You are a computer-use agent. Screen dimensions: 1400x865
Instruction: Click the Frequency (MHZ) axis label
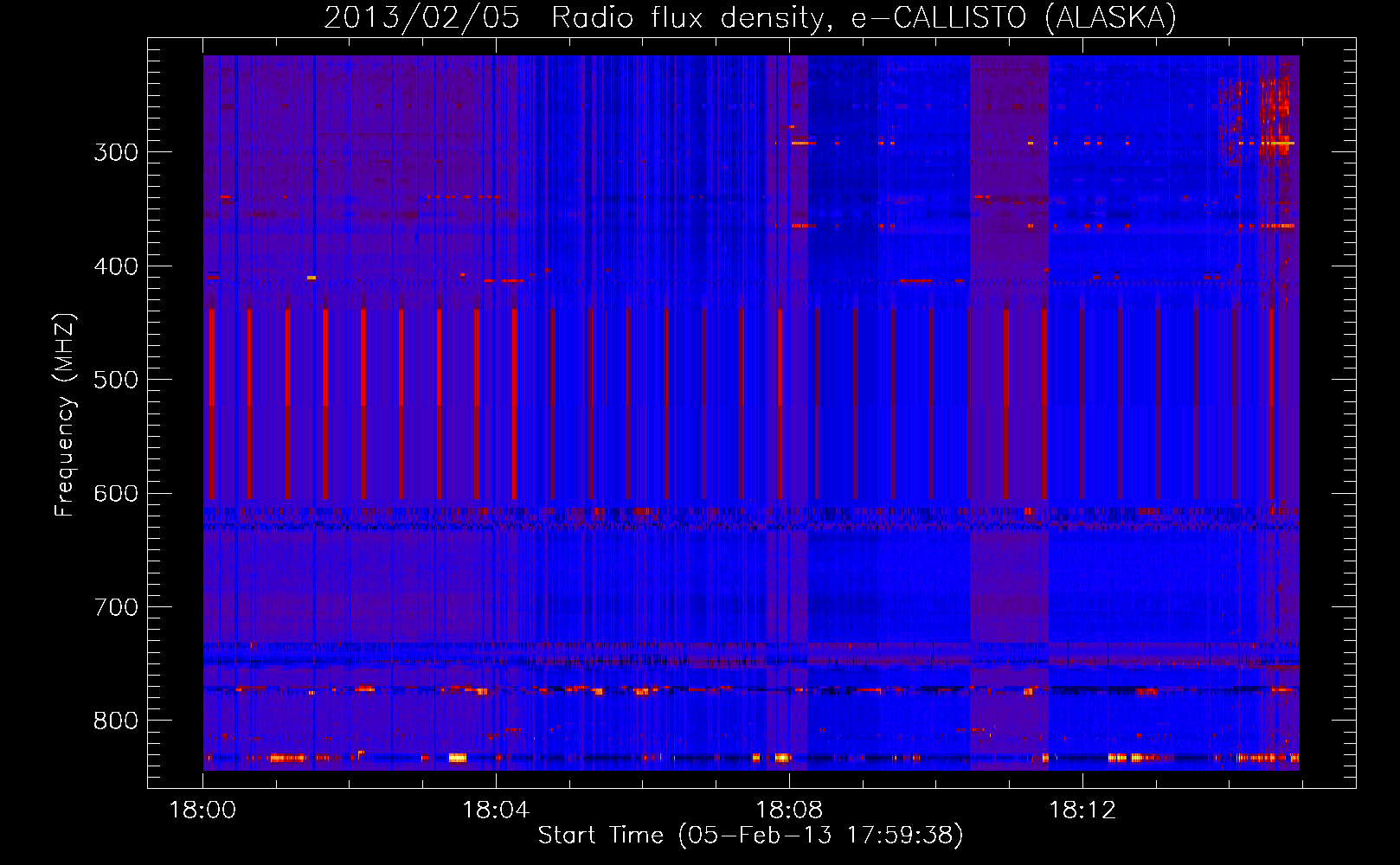pyautogui.click(x=65, y=414)
